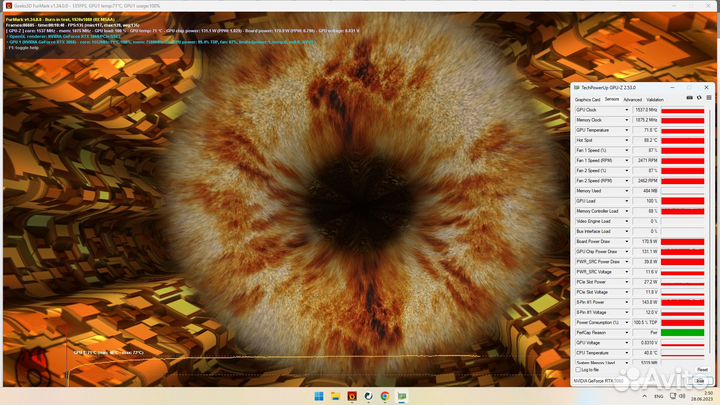Click the GPU-Z screenshot camera icon

pyautogui.click(x=688, y=99)
